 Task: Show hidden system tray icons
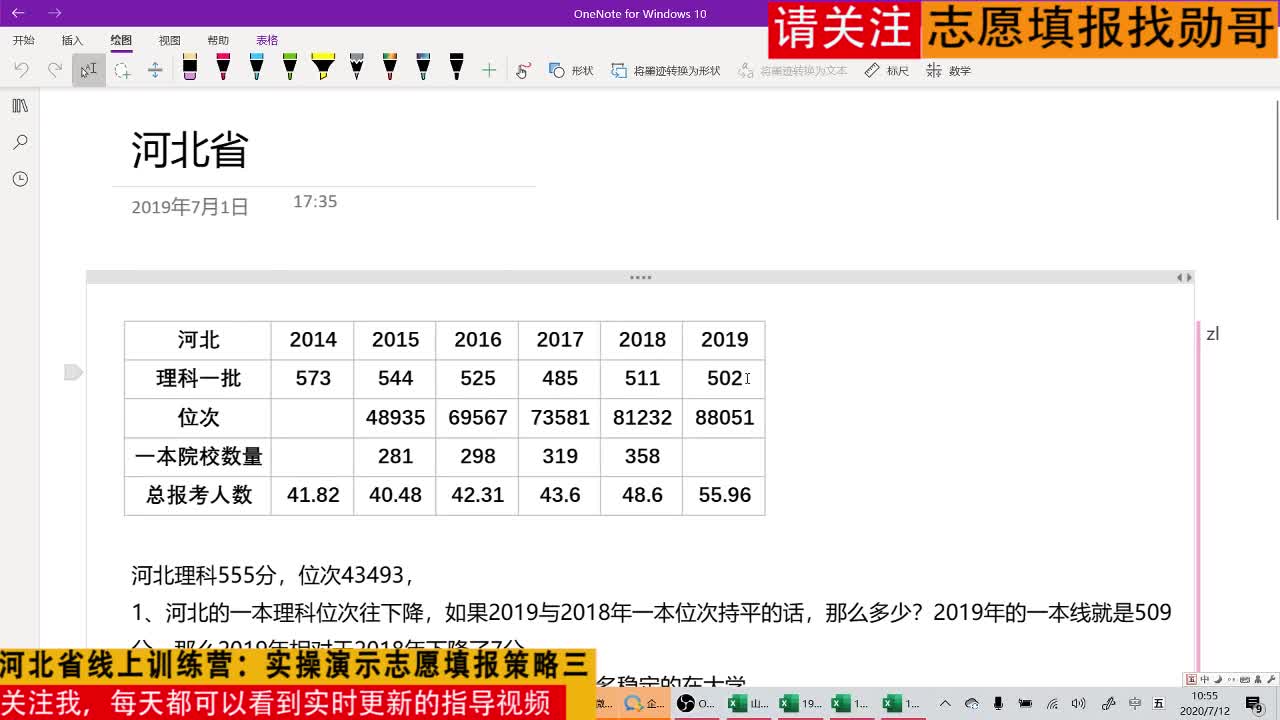pos(945,703)
